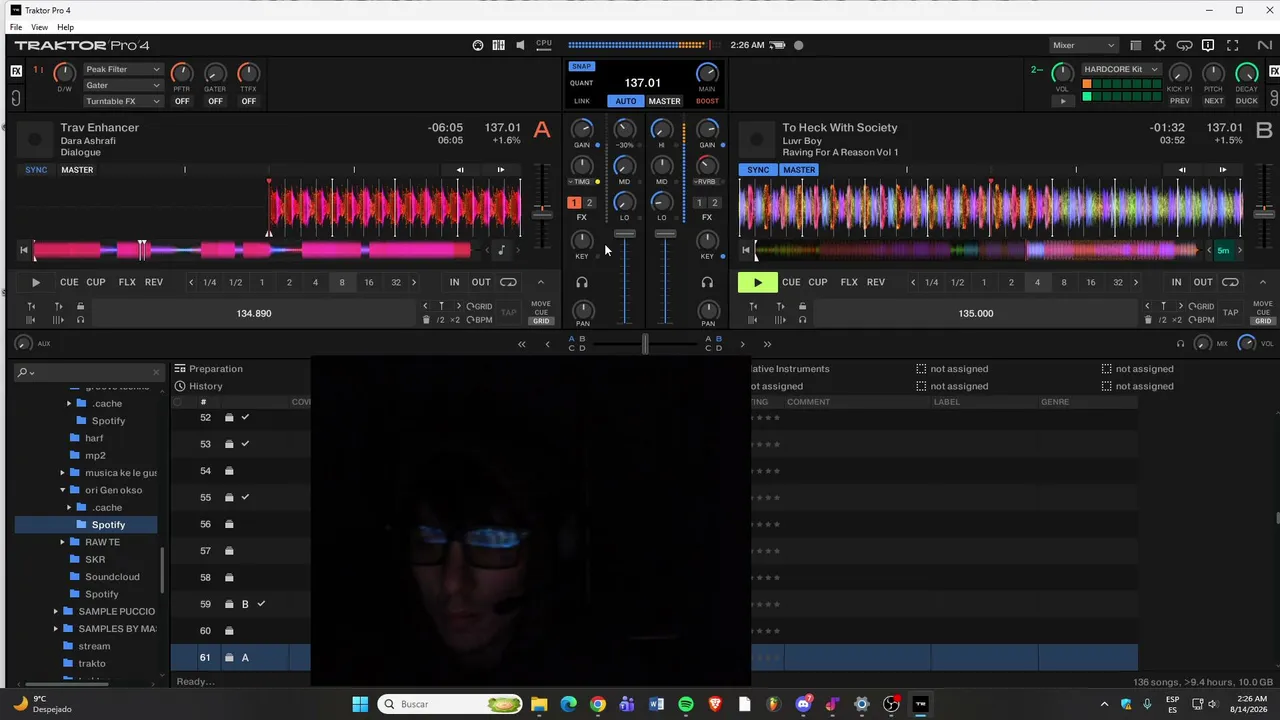This screenshot has height=720, width=1280.
Task: Click the CUE button on deck A
Action: click(69, 282)
